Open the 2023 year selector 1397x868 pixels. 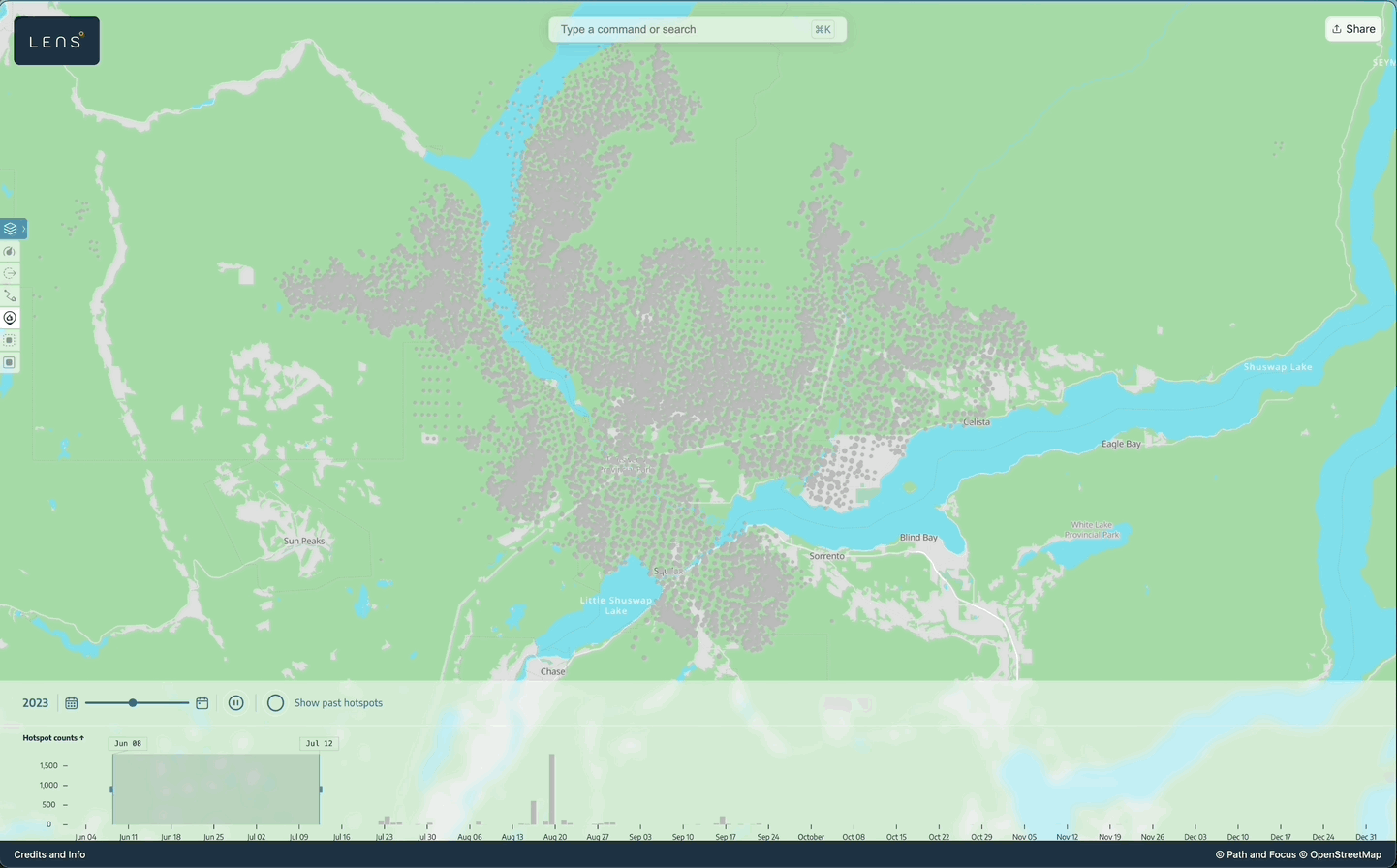tap(35, 703)
